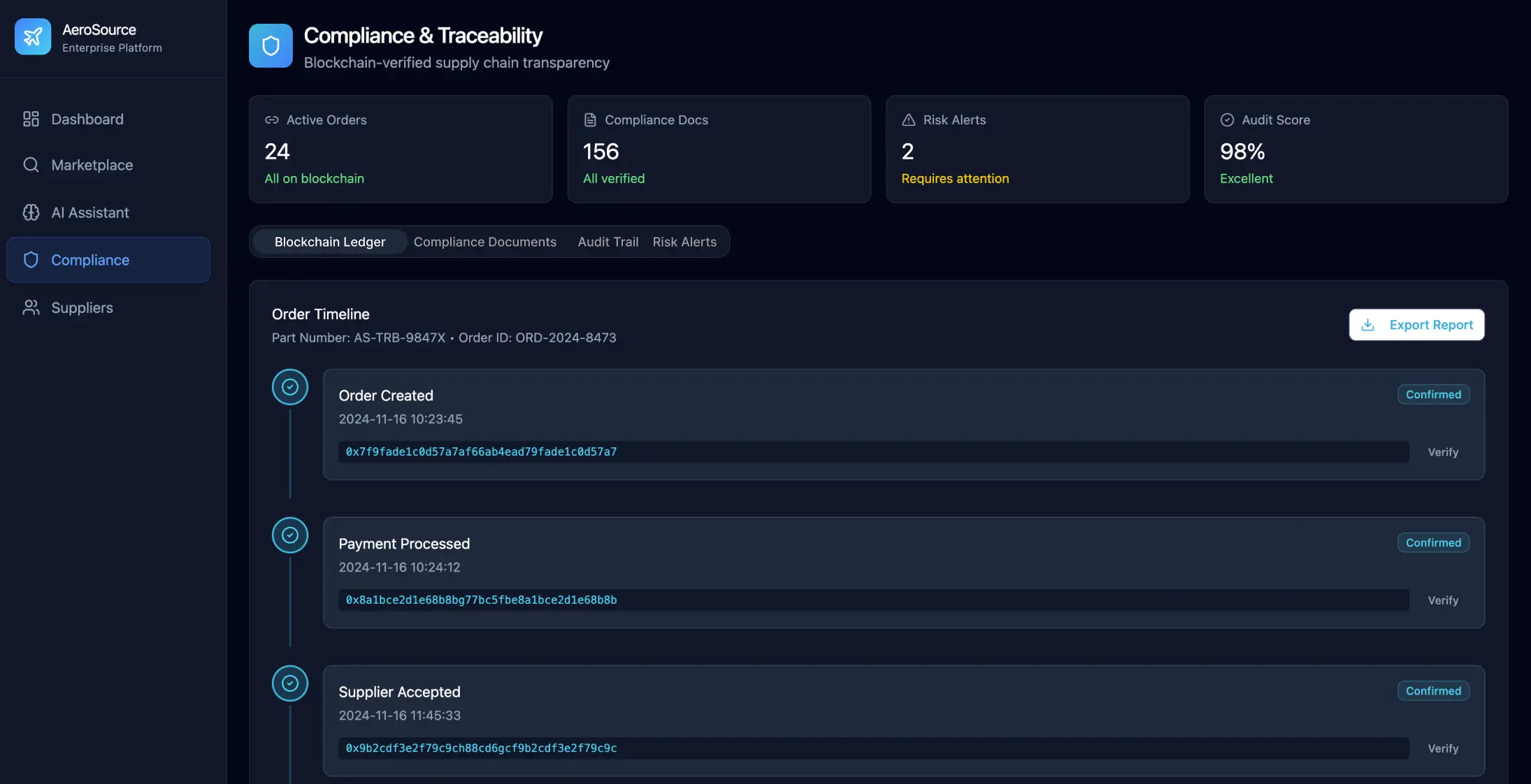The width and height of the screenshot is (1531, 784).
Task: Verify the Order Created transaction hash
Action: coord(1442,452)
